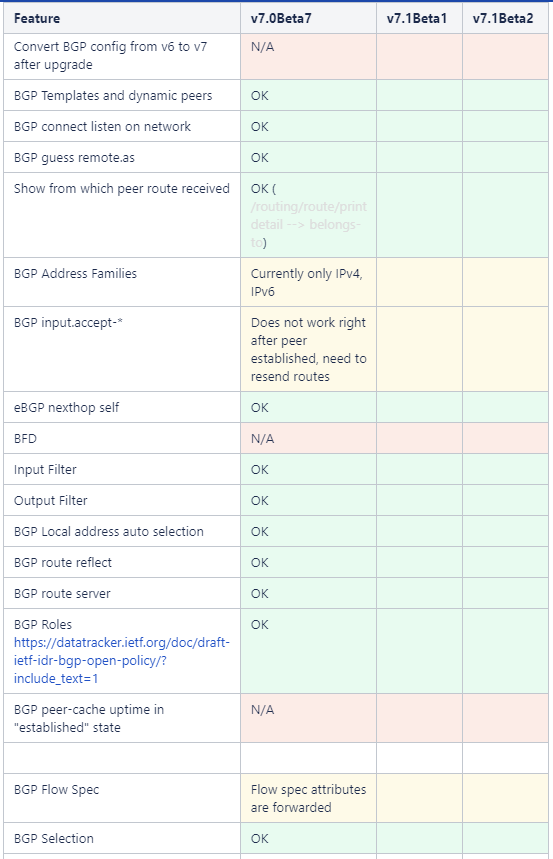Click 'Flow spec attributes are forwarded' cell
The height and width of the screenshot is (859, 553).
pos(308,798)
